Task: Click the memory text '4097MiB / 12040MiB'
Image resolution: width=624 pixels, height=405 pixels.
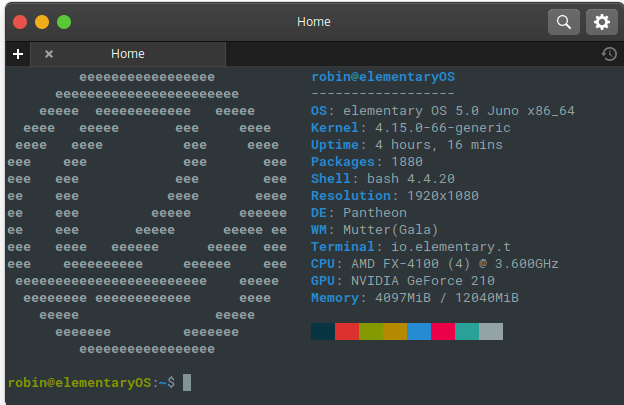Action: tap(447, 298)
